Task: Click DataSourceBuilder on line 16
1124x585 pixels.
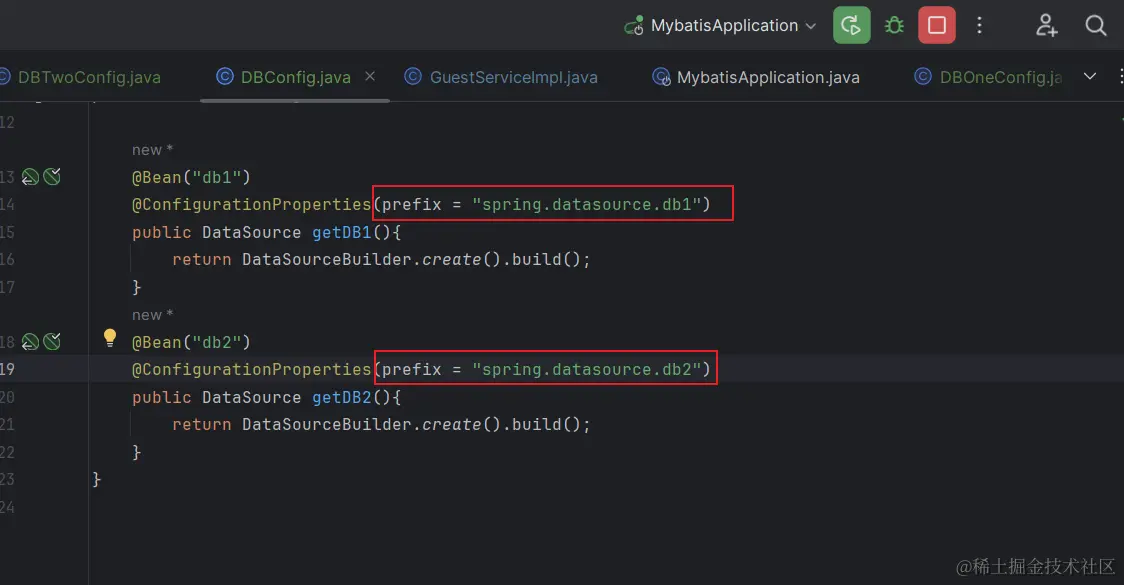Action: 327,260
